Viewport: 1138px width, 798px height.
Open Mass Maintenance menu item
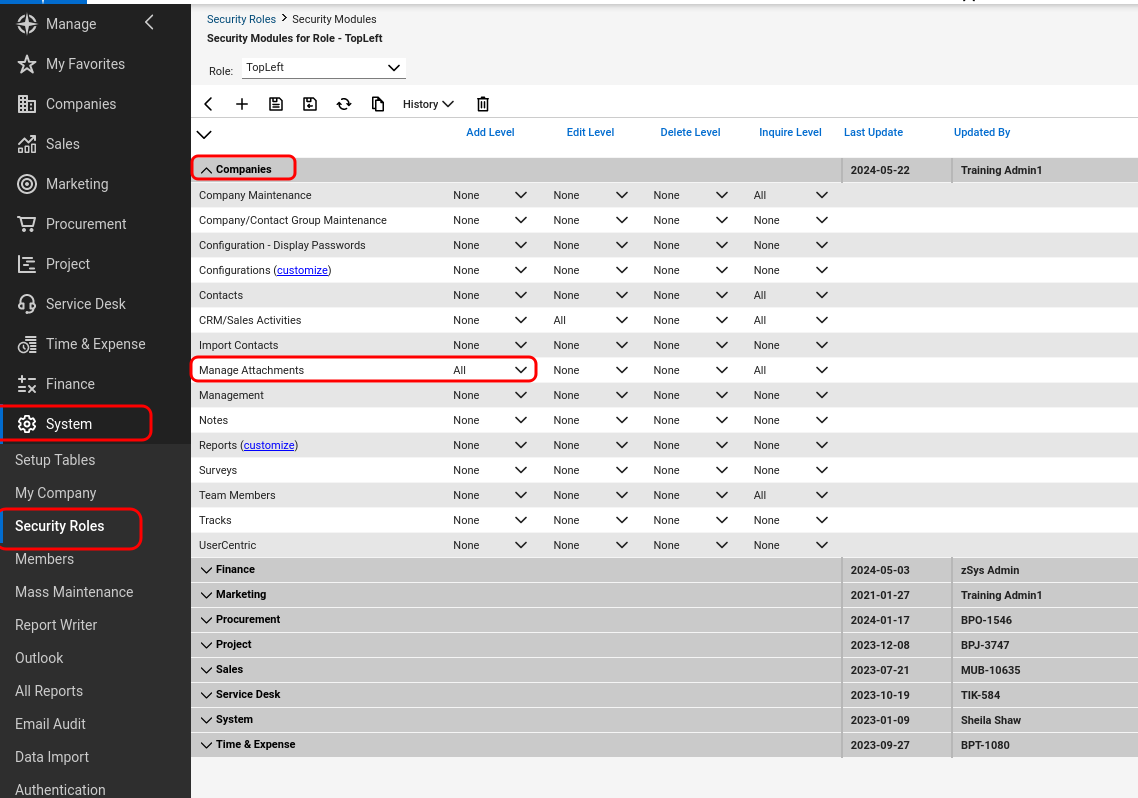74,592
